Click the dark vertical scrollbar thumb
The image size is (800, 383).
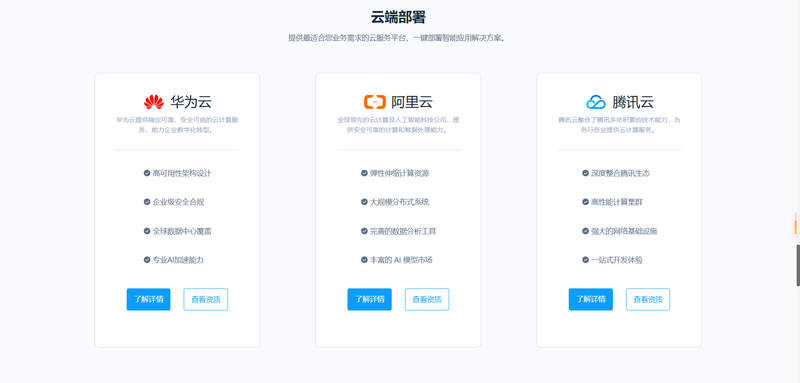coord(798,265)
